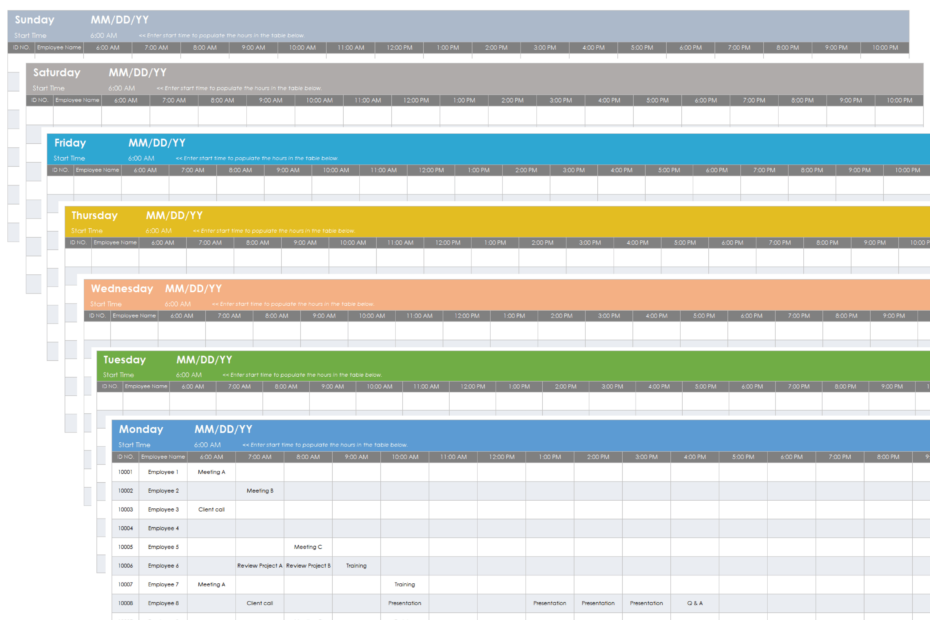Click the 11:00 AM column header on Thursday sheet
Image resolution: width=930 pixels, height=620 pixels.
(x=400, y=243)
